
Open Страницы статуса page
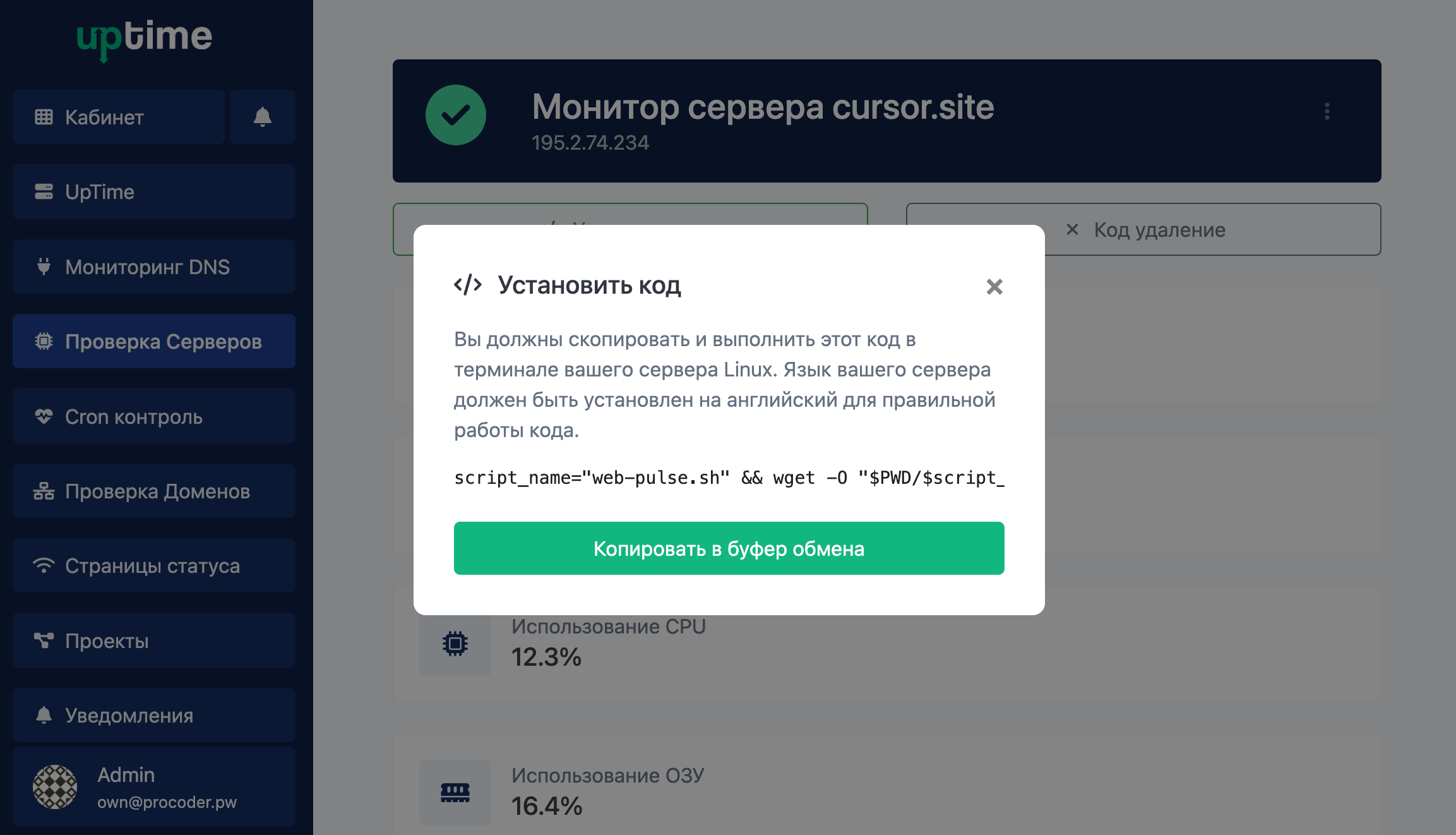(x=154, y=565)
